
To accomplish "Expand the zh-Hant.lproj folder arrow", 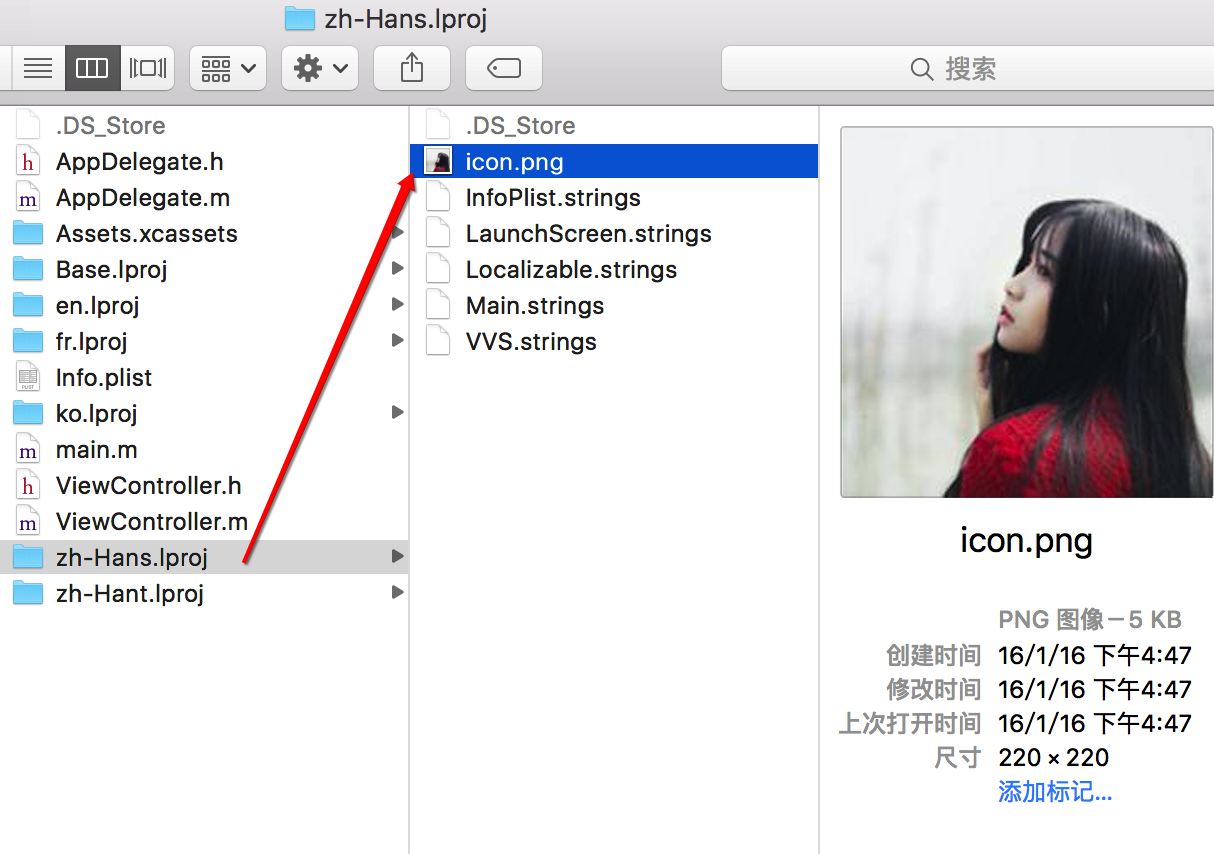I will [397, 593].
